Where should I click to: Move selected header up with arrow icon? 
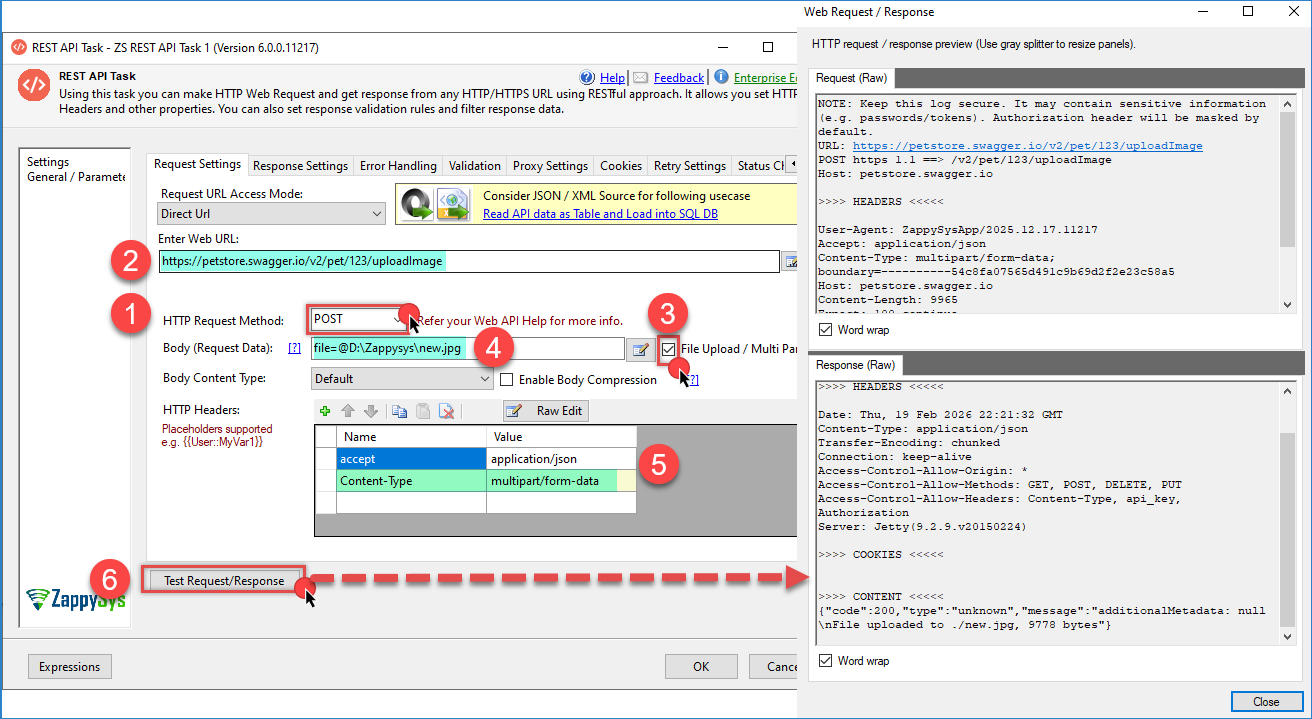pyautogui.click(x=348, y=411)
